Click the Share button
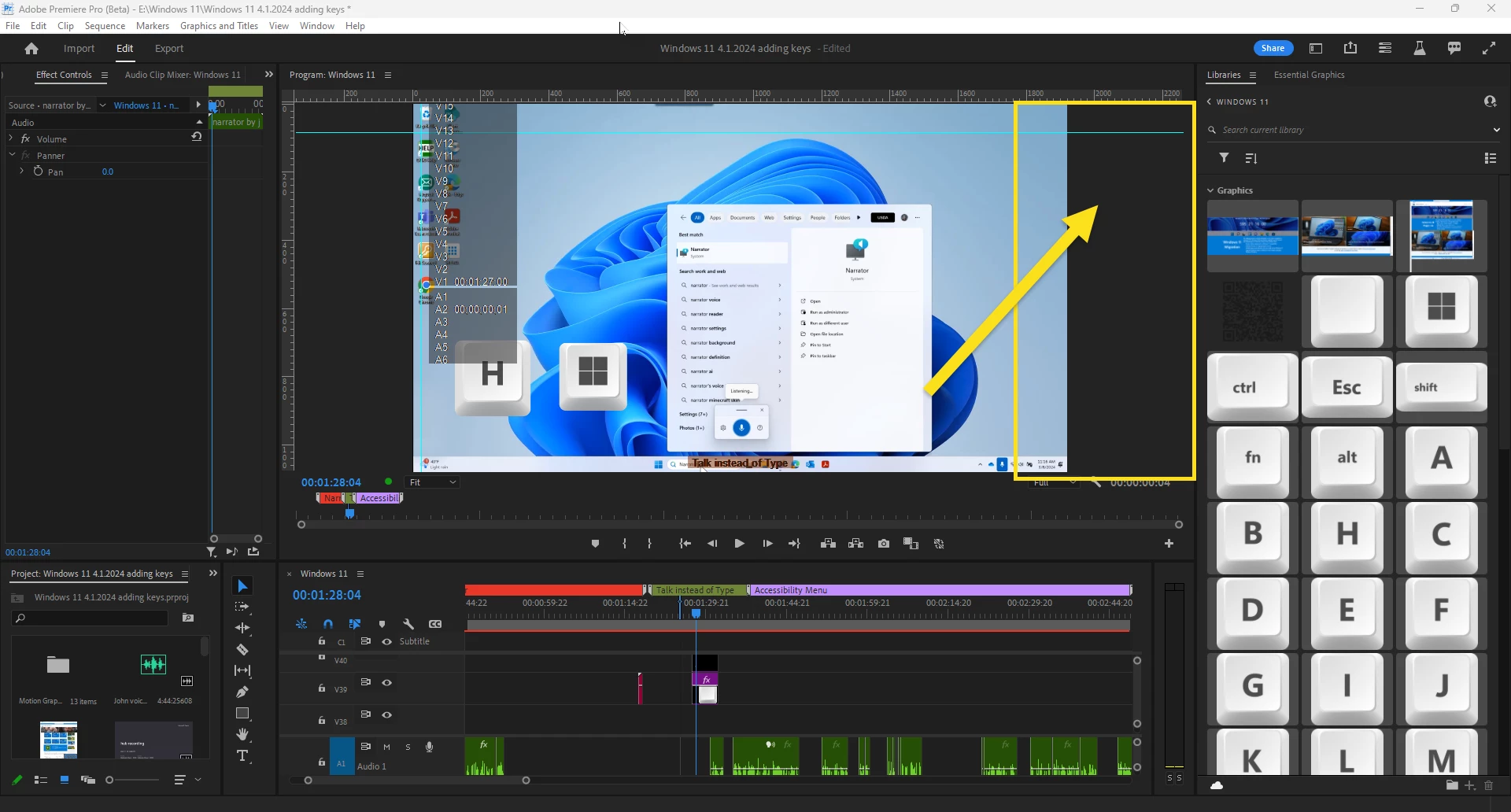 click(x=1273, y=48)
